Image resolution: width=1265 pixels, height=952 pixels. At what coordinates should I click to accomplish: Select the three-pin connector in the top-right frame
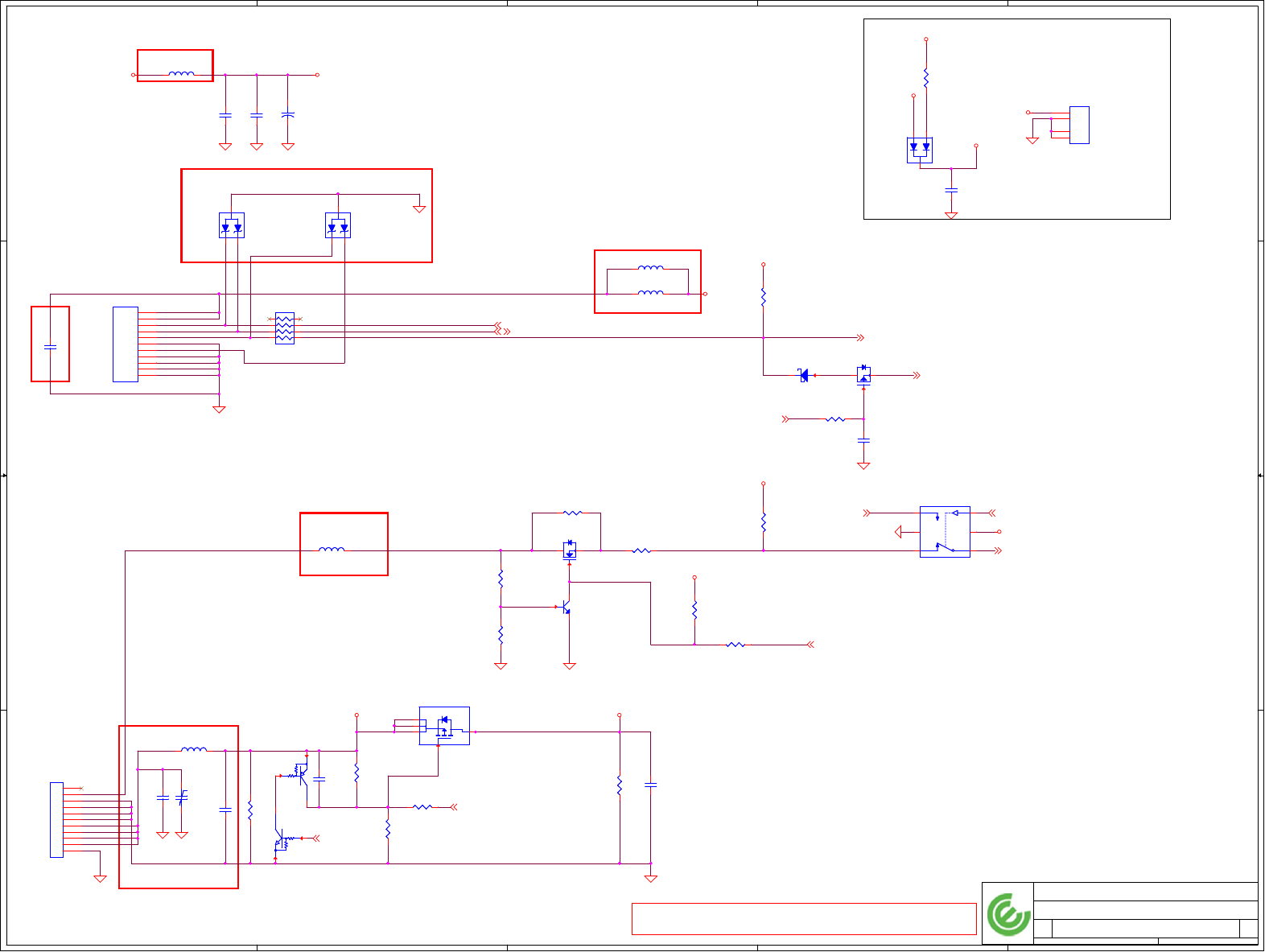pyautogui.click(x=1079, y=125)
